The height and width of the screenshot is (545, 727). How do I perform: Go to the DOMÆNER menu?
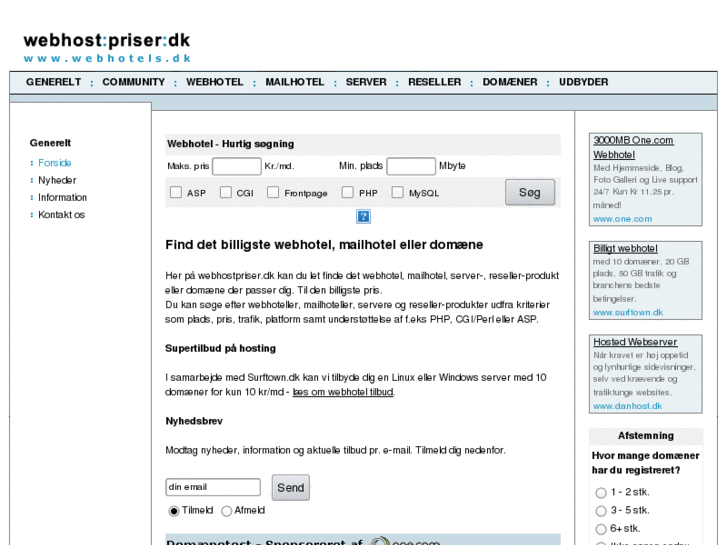click(x=510, y=82)
